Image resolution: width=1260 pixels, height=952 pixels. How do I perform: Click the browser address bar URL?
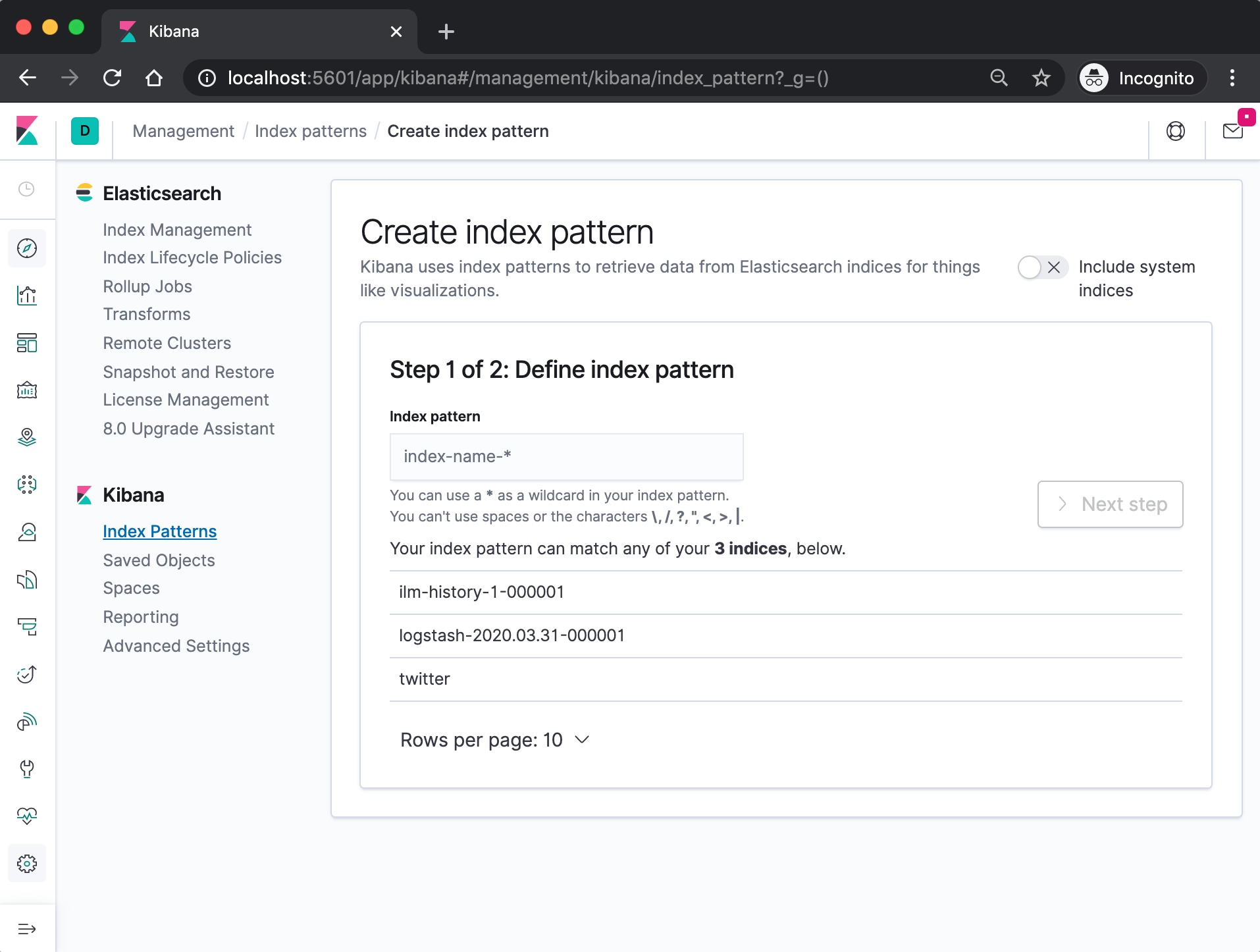pos(528,78)
